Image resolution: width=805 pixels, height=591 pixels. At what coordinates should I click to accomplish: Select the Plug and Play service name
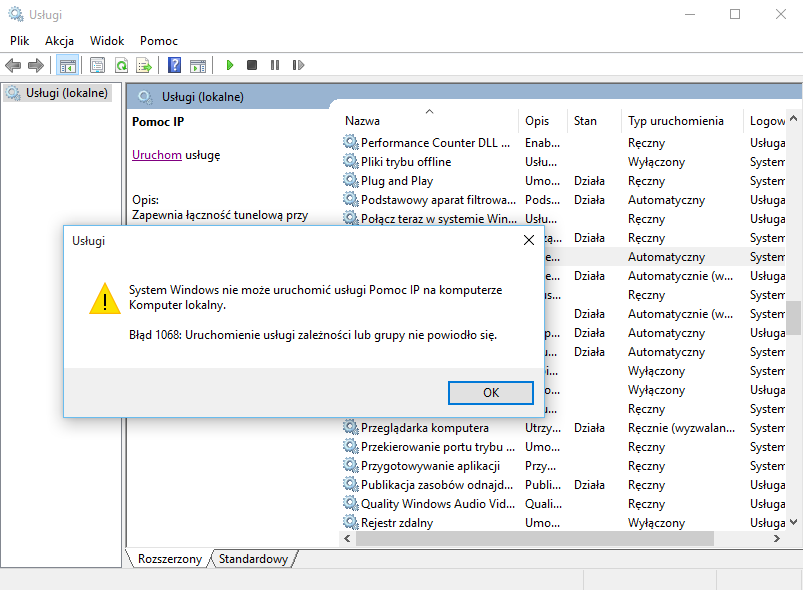(x=397, y=181)
